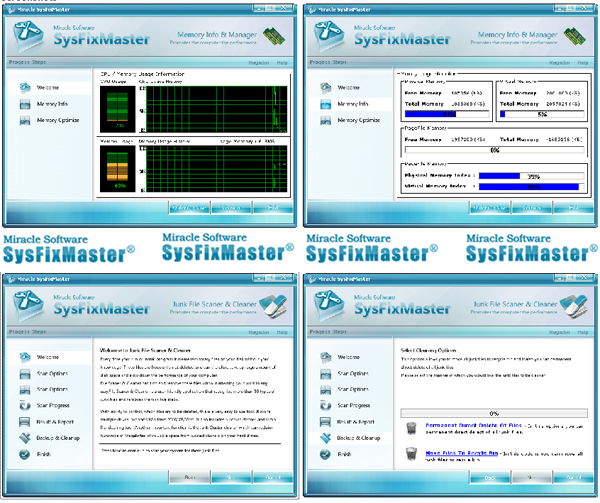The image size is (600, 503).
Task: Click cleaning progress bar showing 0%
Action: pos(494,413)
